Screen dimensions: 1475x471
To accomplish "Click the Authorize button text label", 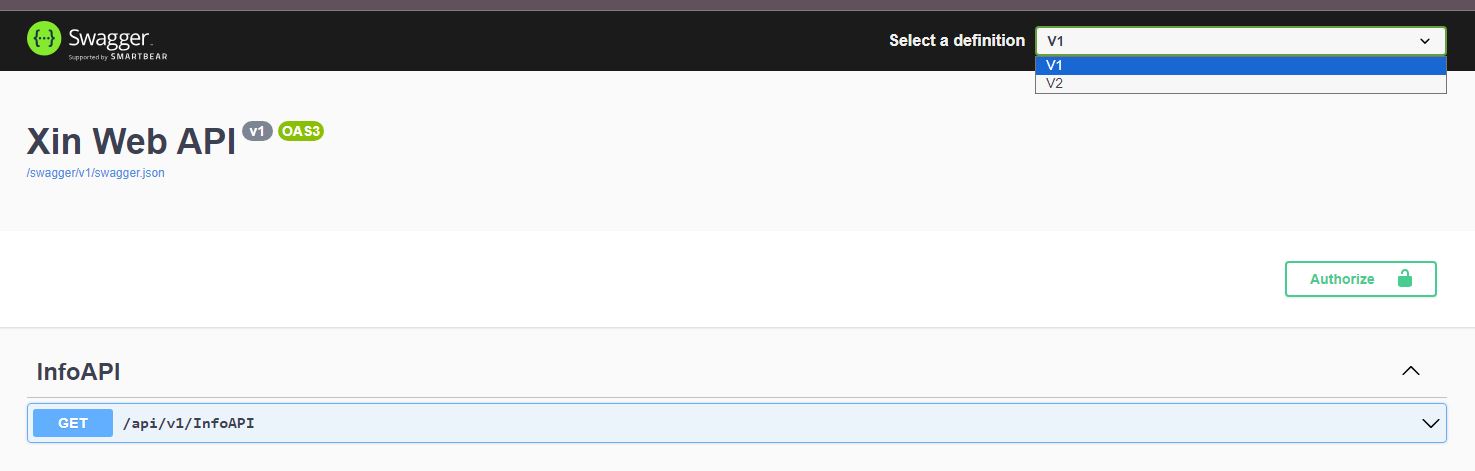I will (x=1342, y=279).
